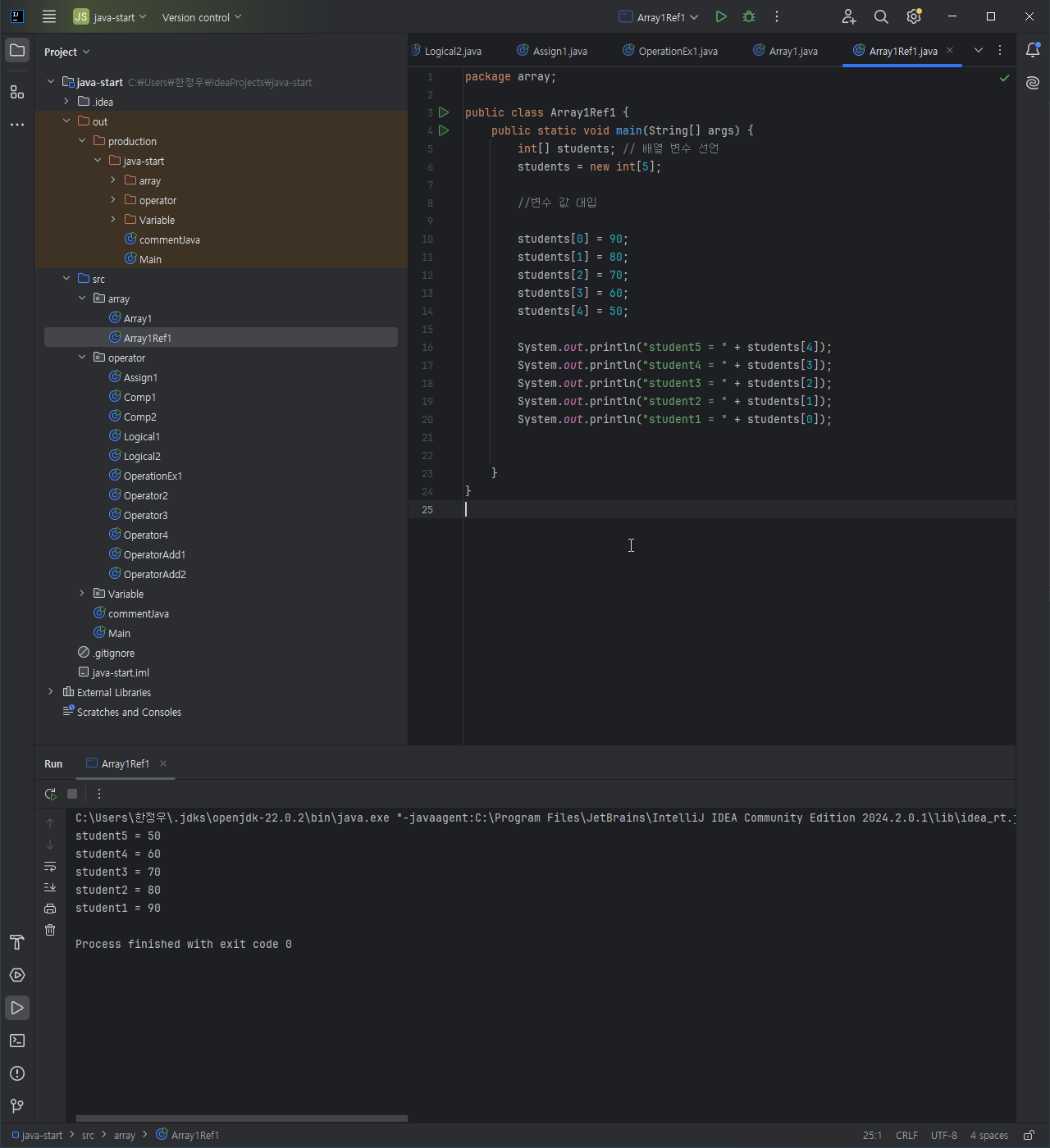
Task: Open Project view selector dropdown
Action: point(67,52)
